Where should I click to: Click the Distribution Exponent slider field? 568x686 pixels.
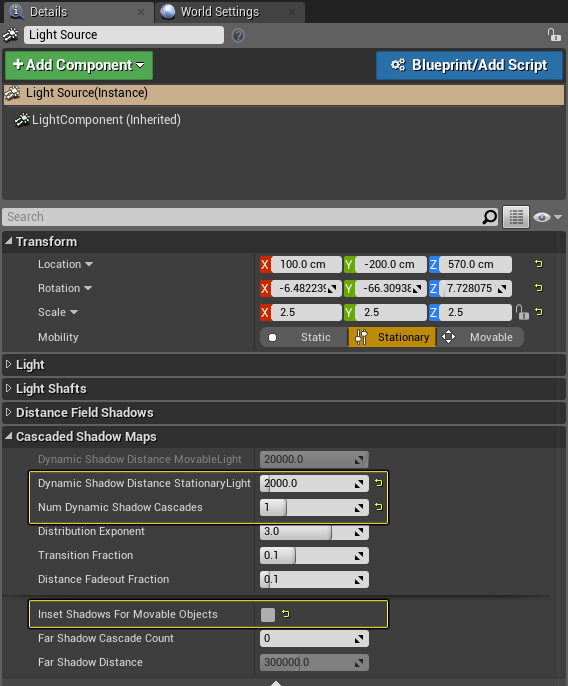pyautogui.click(x=314, y=532)
